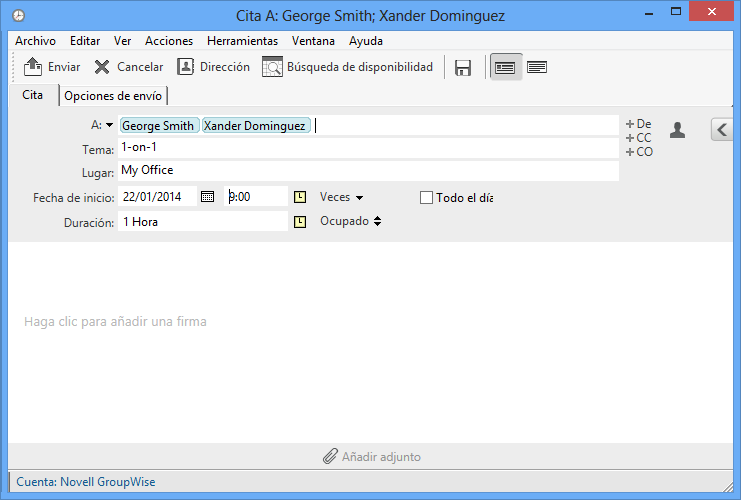Click the Fecha de inicio date field
741x500 pixels.
point(157,197)
